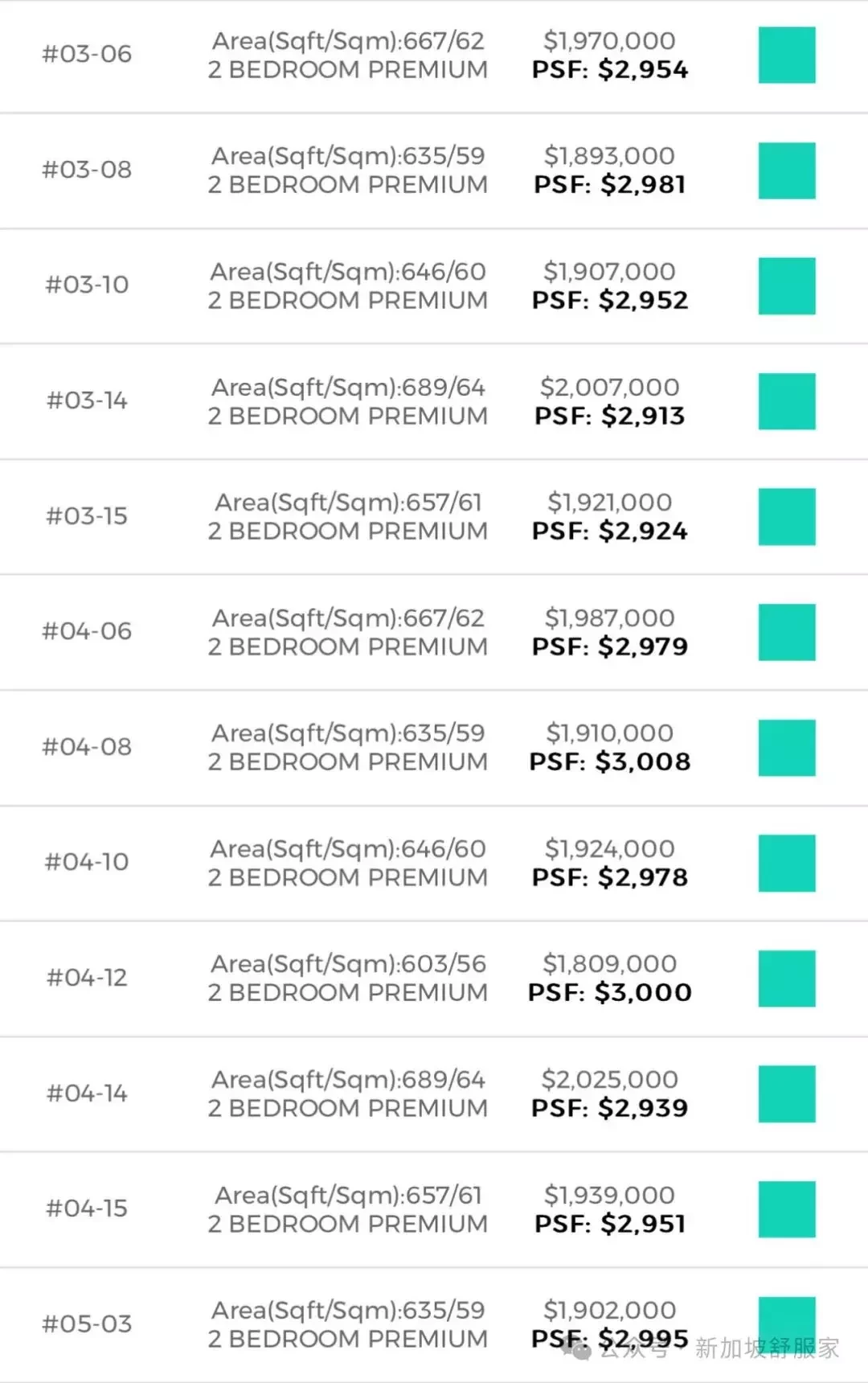Select Area 689/64 text for #03-14
The height and width of the screenshot is (1383, 868).
point(348,387)
